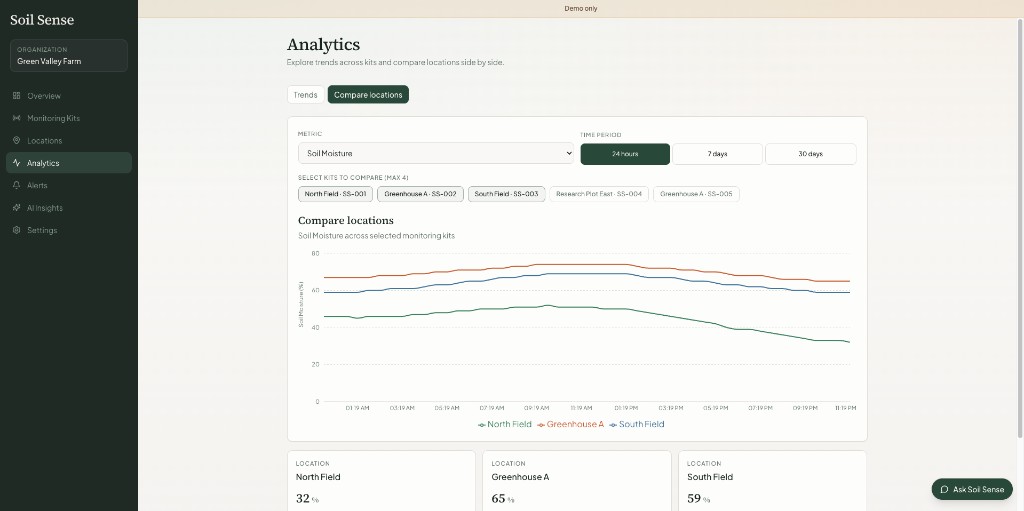Open the Green Valley Farm organization selector
Image resolution: width=1024 pixels, height=511 pixels.
pos(69,56)
